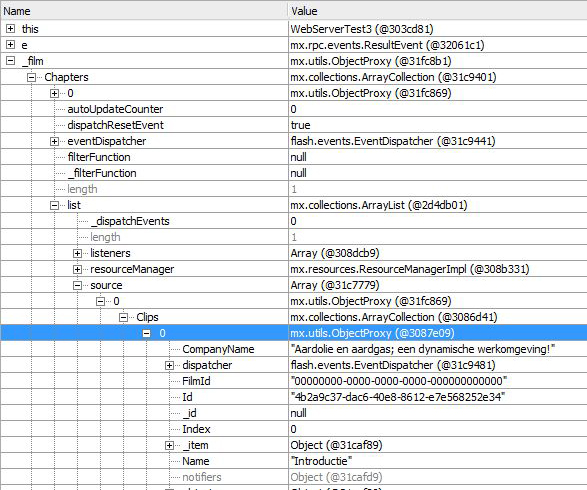Click the 'true' value of dispatchResetEvent

pyautogui.click(x=300, y=125)
